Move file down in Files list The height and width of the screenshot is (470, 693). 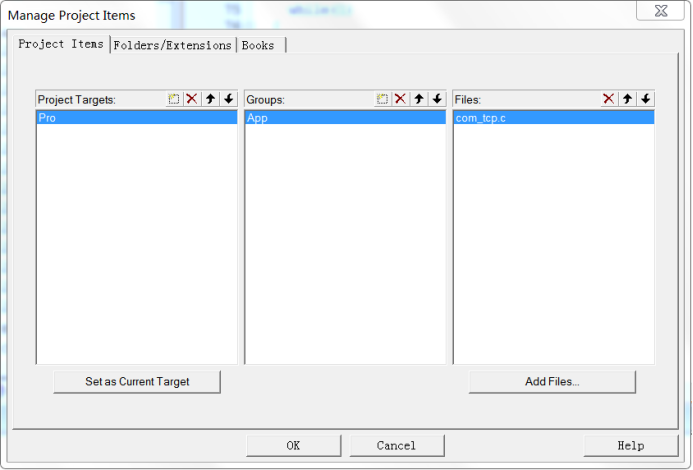646,99
